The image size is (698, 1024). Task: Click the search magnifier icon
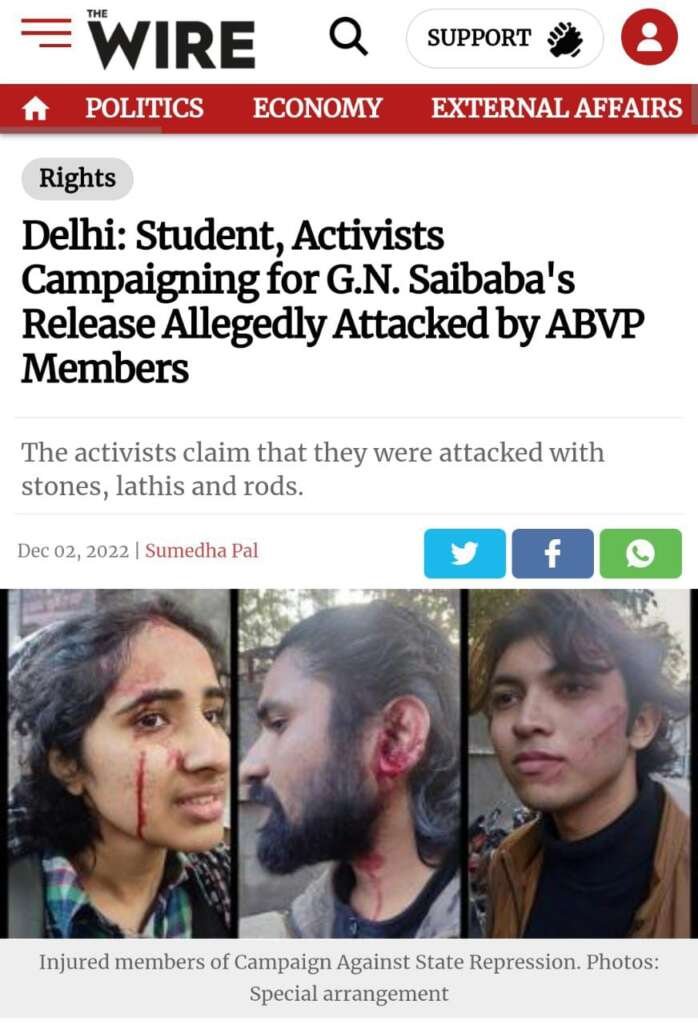[348, 37]
